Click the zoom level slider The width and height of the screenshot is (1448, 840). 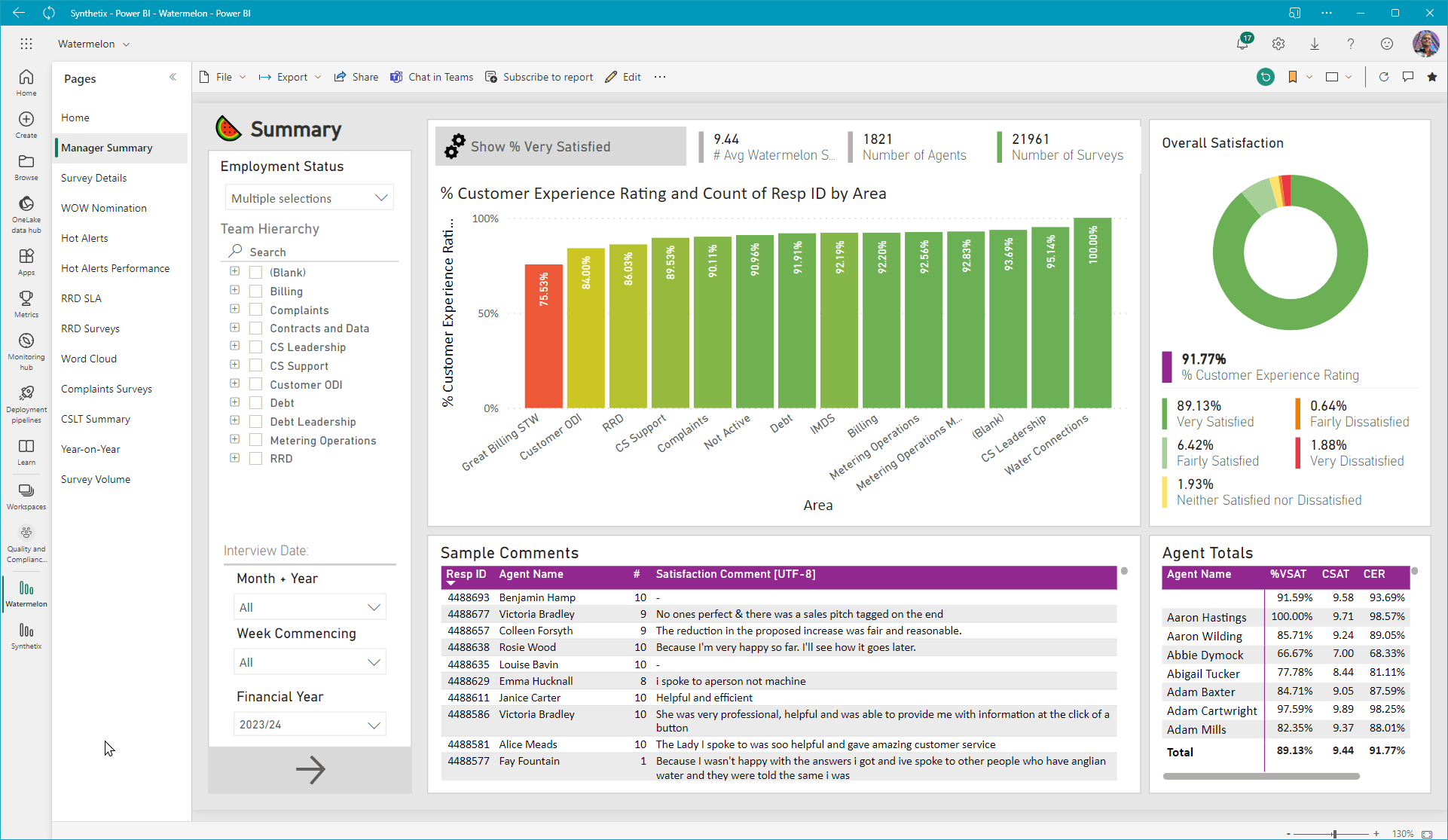coord(1333,834)
